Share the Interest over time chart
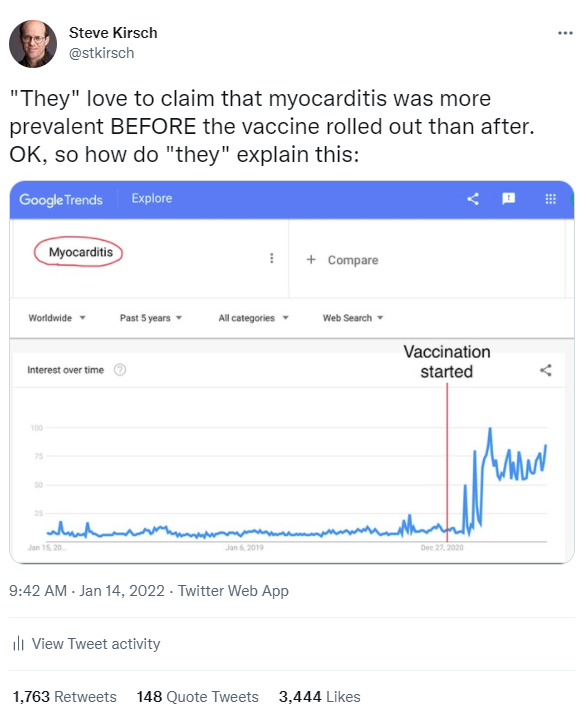Image resolution: width=586 pixels, height=714 pixels. tap(545, 370)
